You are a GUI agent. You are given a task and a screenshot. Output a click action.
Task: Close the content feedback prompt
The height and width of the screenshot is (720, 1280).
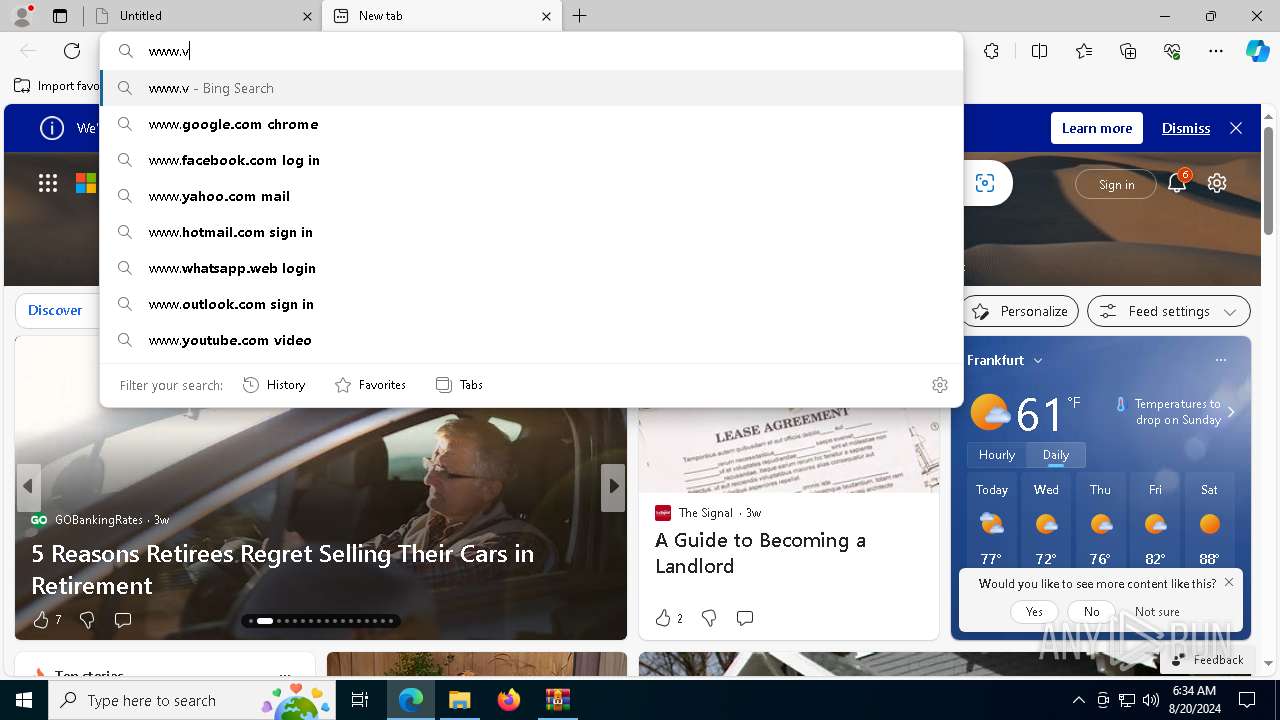[x=1229, y=582]
